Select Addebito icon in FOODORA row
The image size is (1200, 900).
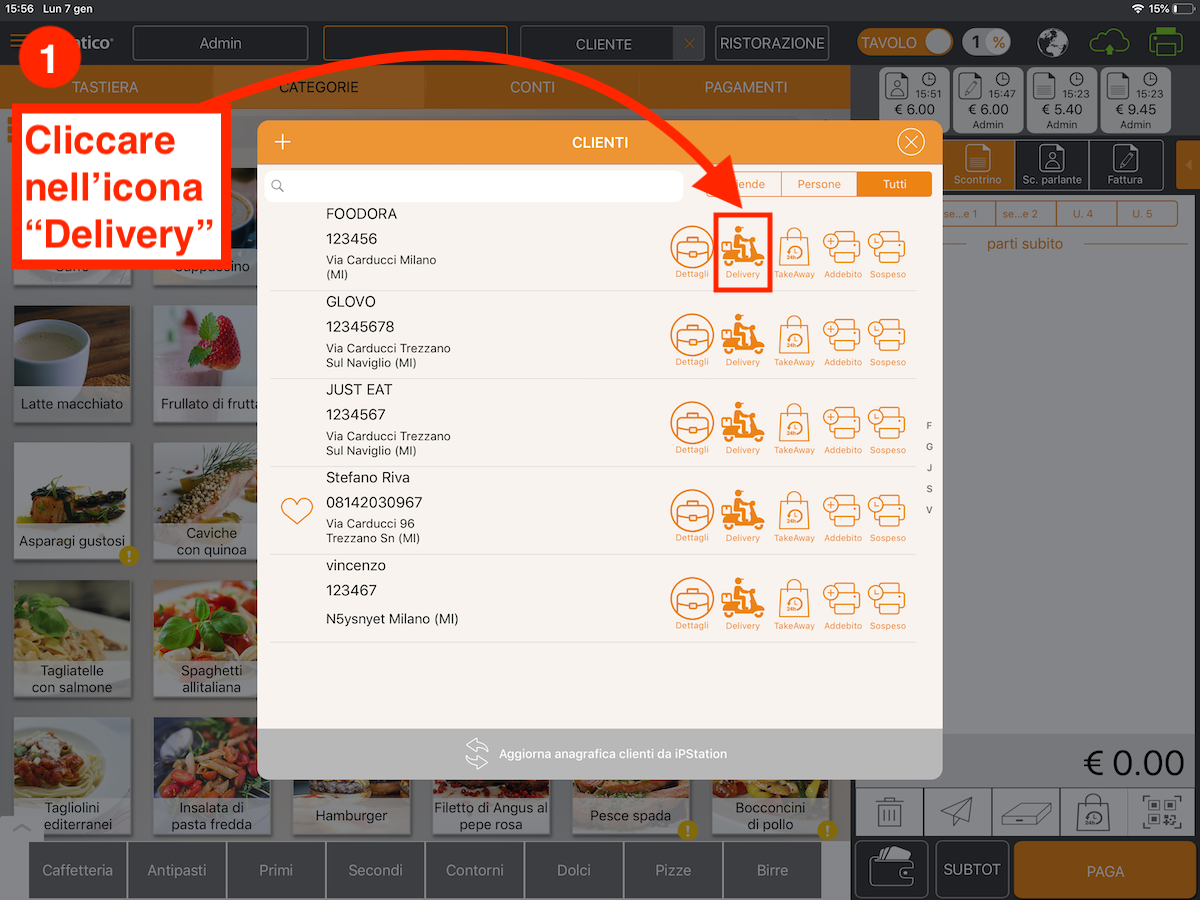(842, 253)
